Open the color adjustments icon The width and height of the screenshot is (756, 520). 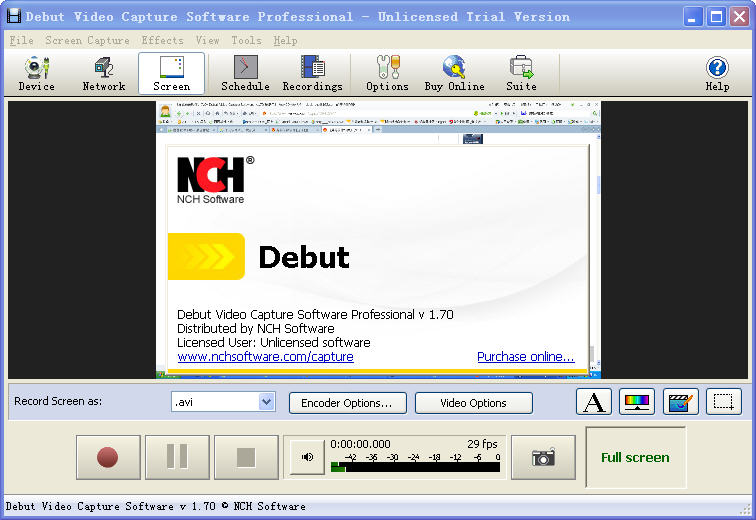pyautogui.click(x=637, y=402)
